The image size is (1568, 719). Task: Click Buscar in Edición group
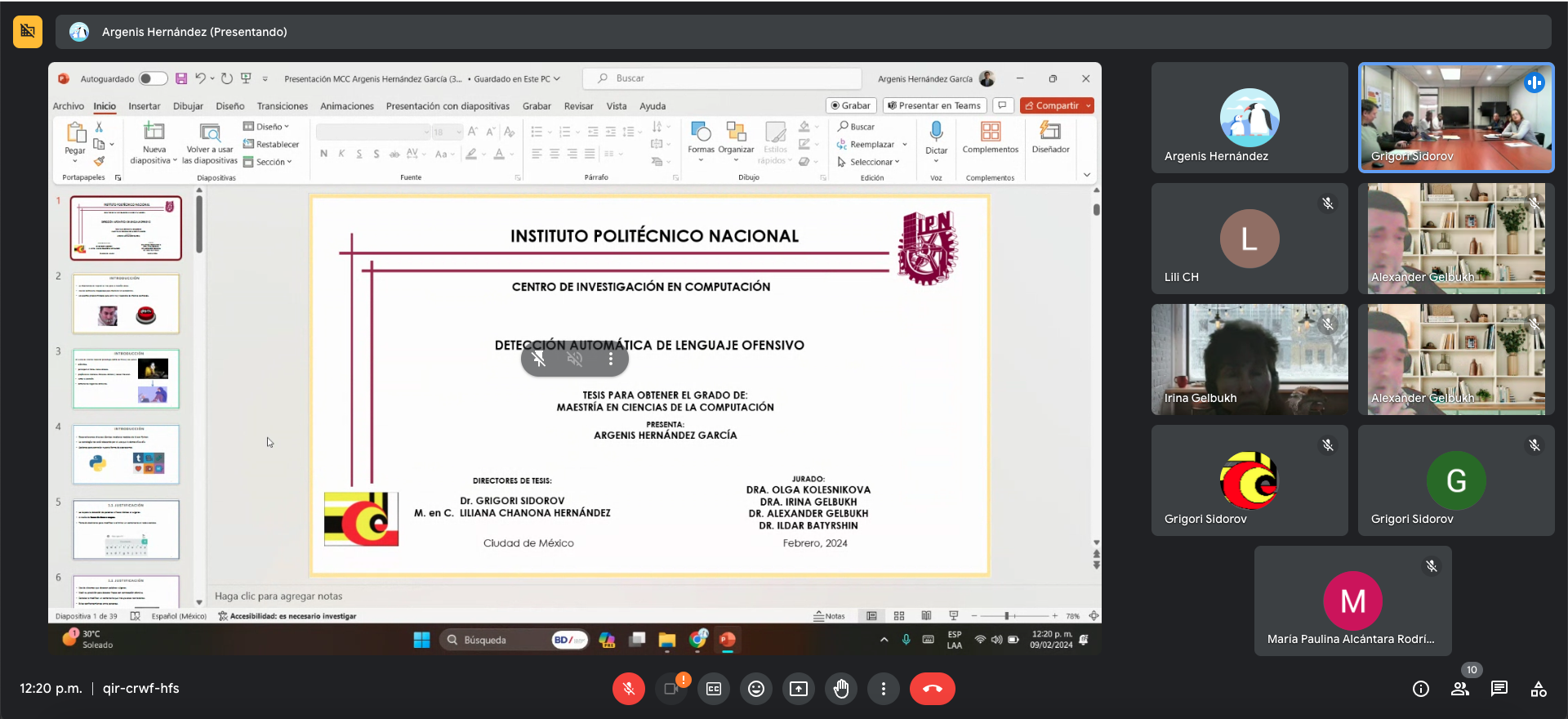pos(856,127)
